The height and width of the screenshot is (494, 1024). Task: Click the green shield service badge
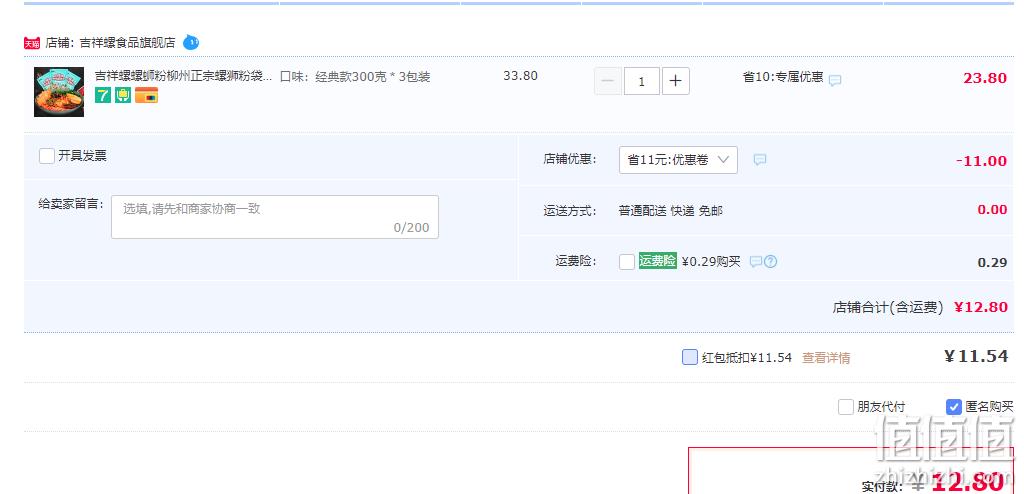point(123,95)
